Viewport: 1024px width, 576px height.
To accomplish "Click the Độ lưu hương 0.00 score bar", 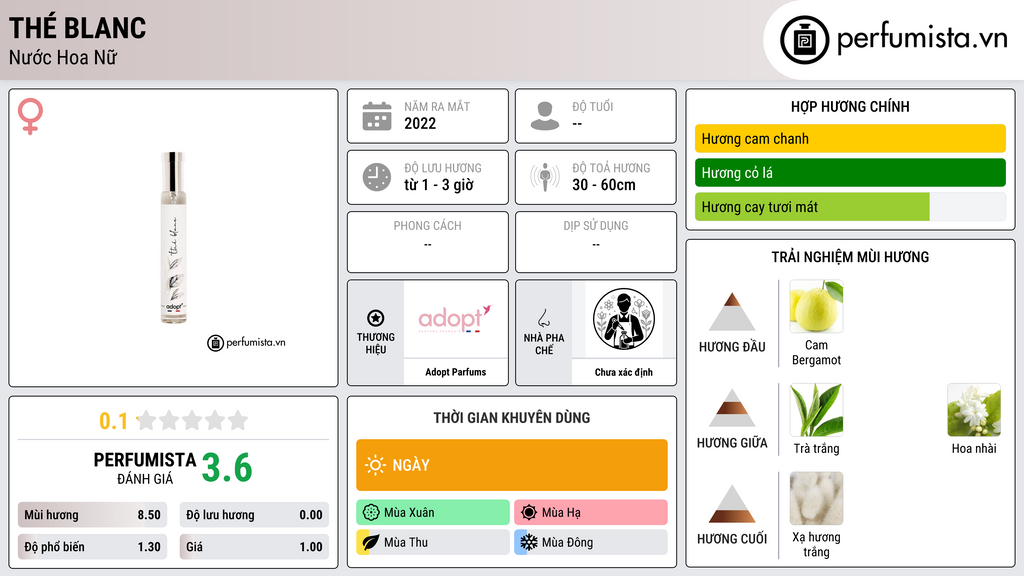I will (x=254, y=515).
